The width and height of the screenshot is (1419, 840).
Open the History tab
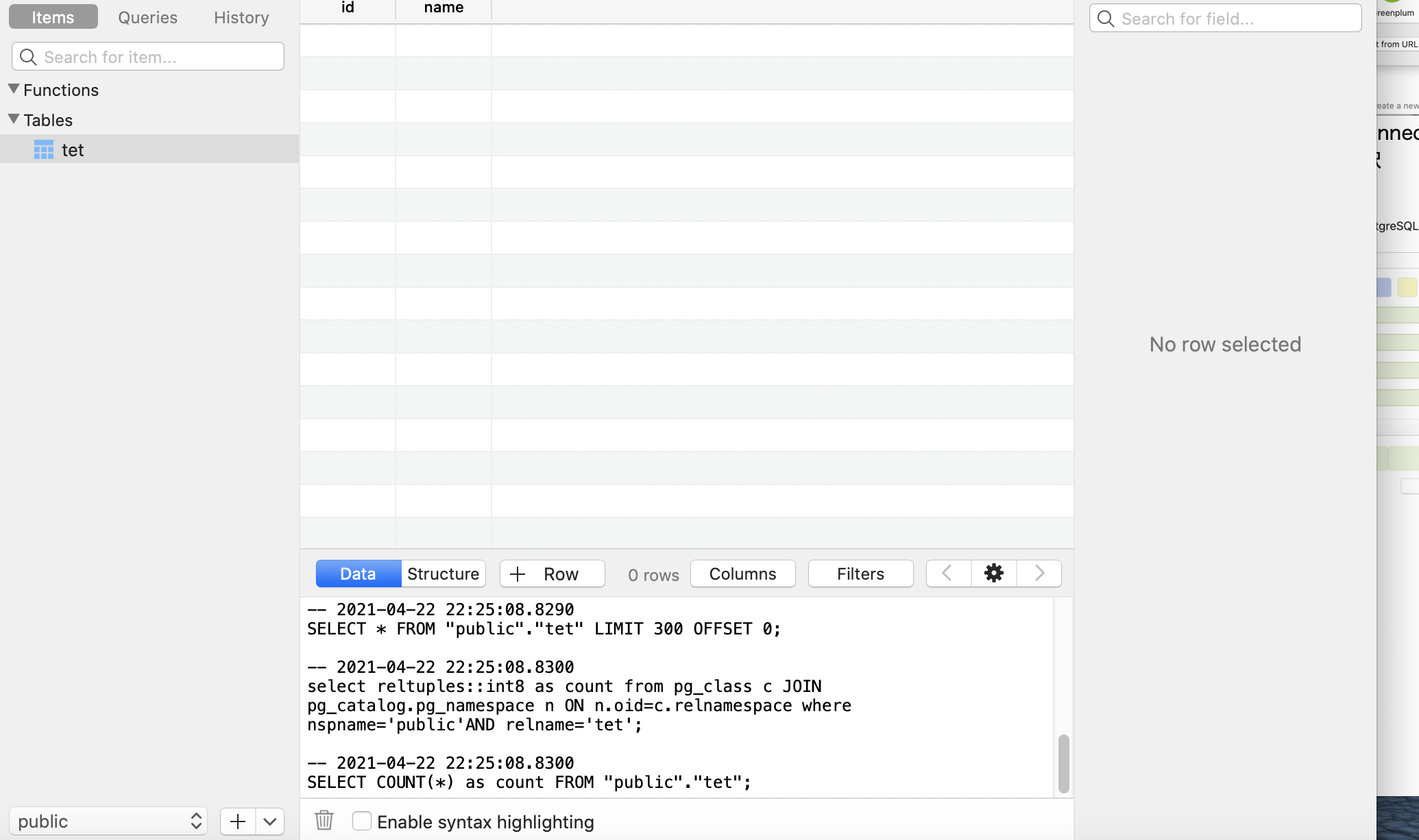241,17
